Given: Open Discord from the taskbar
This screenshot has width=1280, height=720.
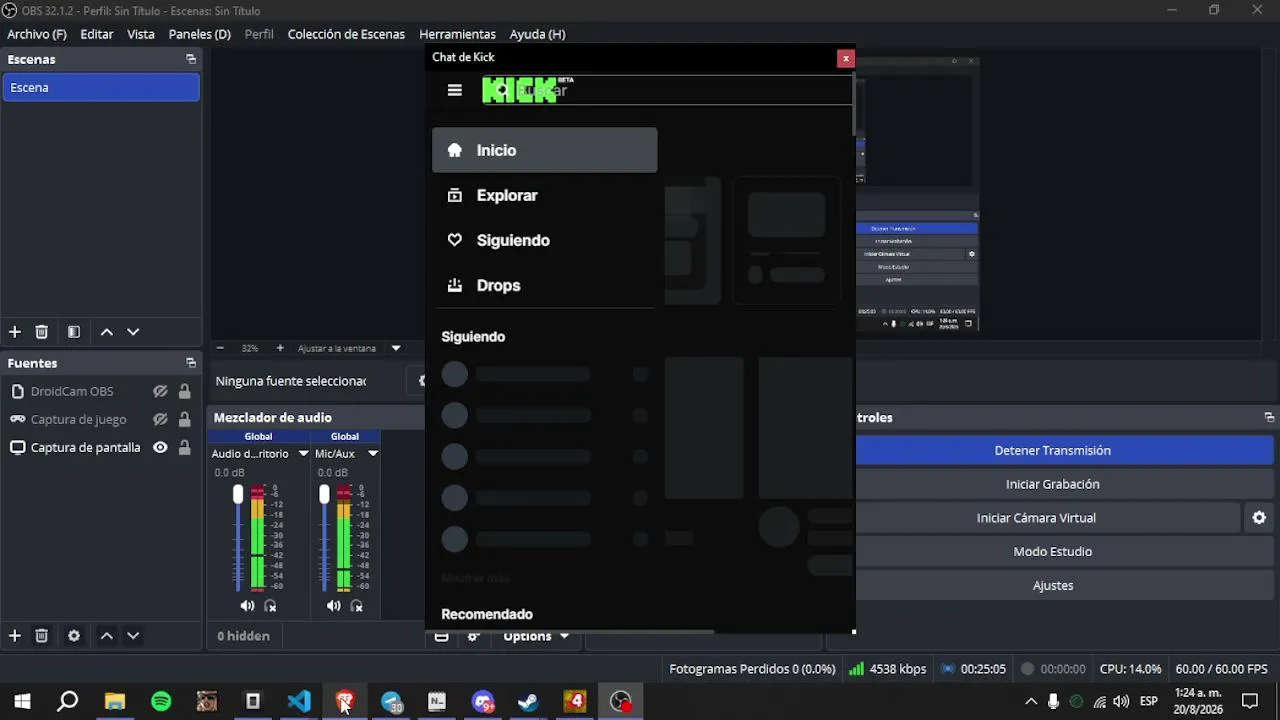Looking at the screenshot, I should (483, 702).
